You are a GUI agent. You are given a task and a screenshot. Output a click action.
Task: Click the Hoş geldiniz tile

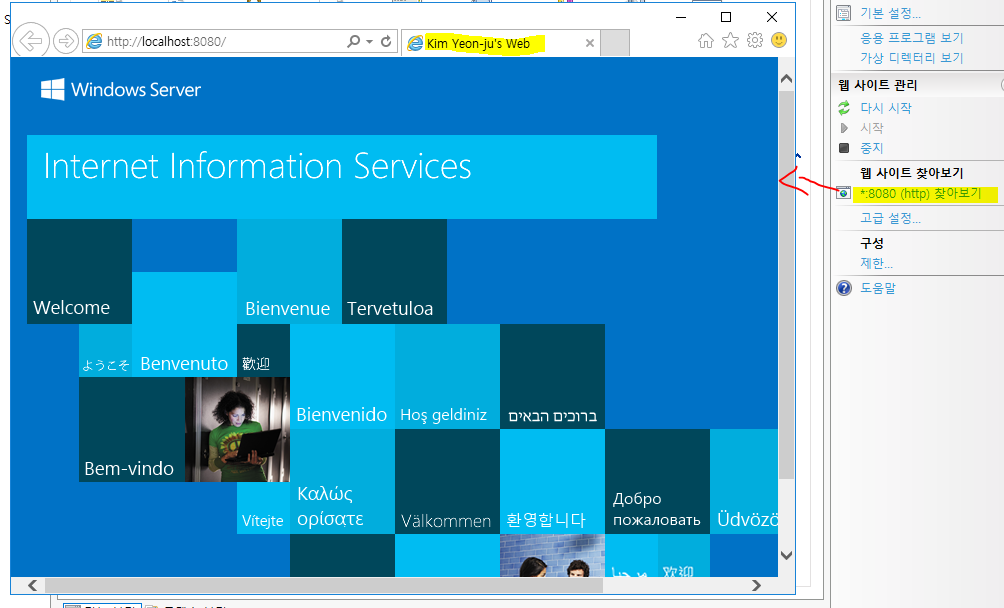[x=447, y=376]
